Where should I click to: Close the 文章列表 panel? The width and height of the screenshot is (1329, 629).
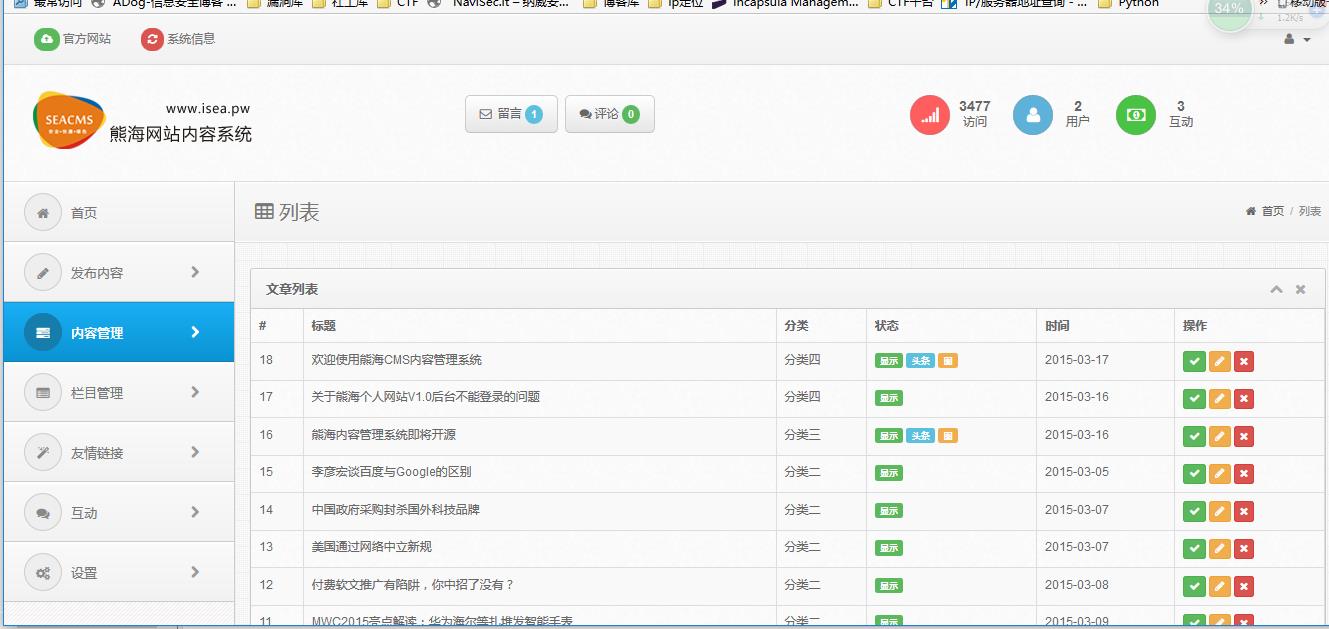click(x=1301, y=289)
